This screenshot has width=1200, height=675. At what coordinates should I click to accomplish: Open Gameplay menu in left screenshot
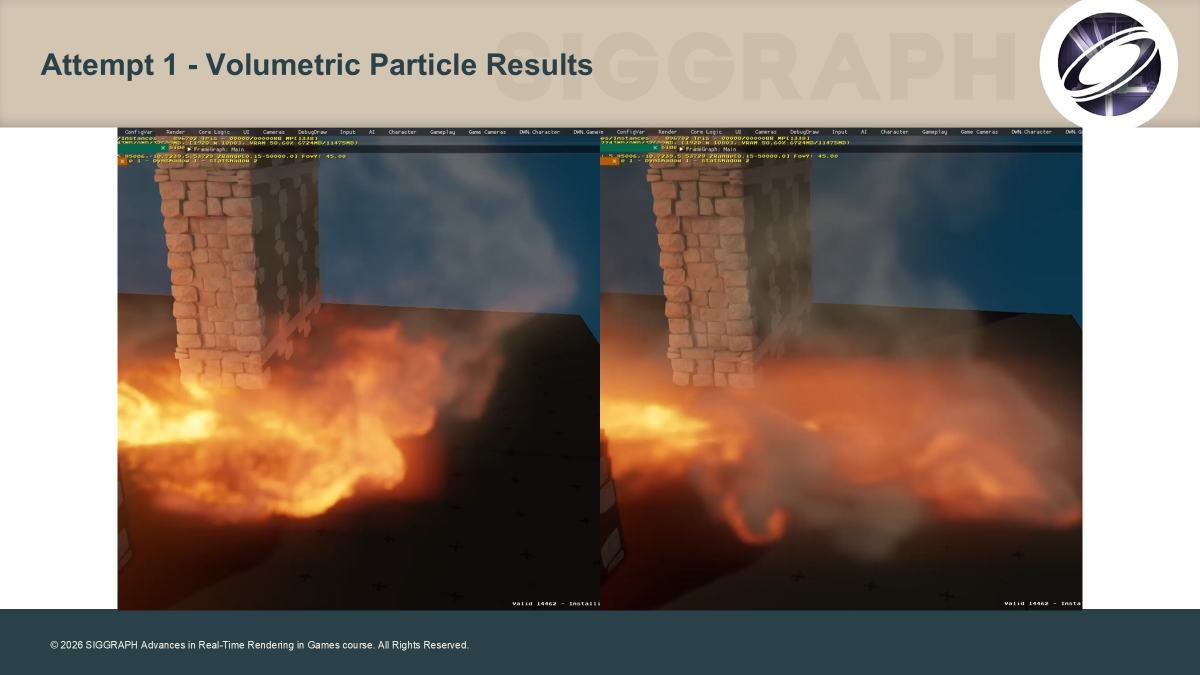click(x=443, y=132)
